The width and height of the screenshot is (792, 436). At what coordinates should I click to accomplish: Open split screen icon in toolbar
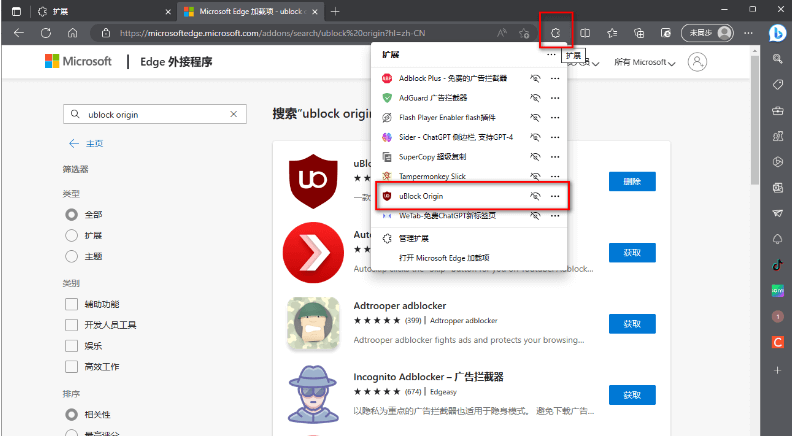pos(585,33)
